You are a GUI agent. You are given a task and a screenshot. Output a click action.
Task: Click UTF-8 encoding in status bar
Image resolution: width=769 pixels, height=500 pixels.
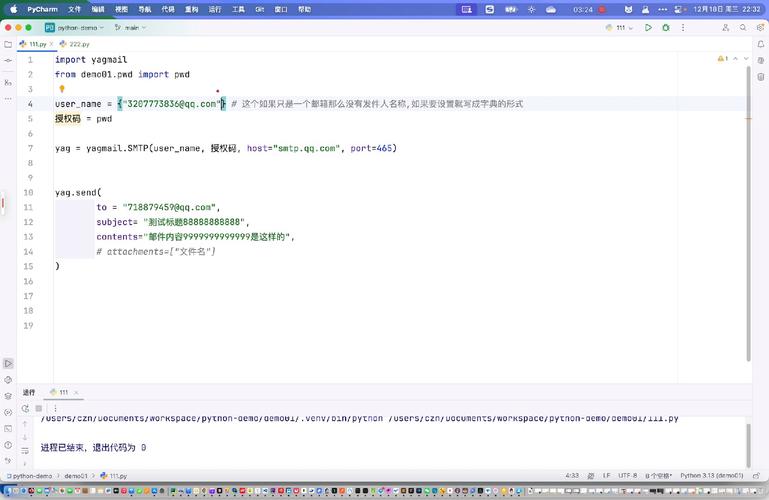pos(627,476)
